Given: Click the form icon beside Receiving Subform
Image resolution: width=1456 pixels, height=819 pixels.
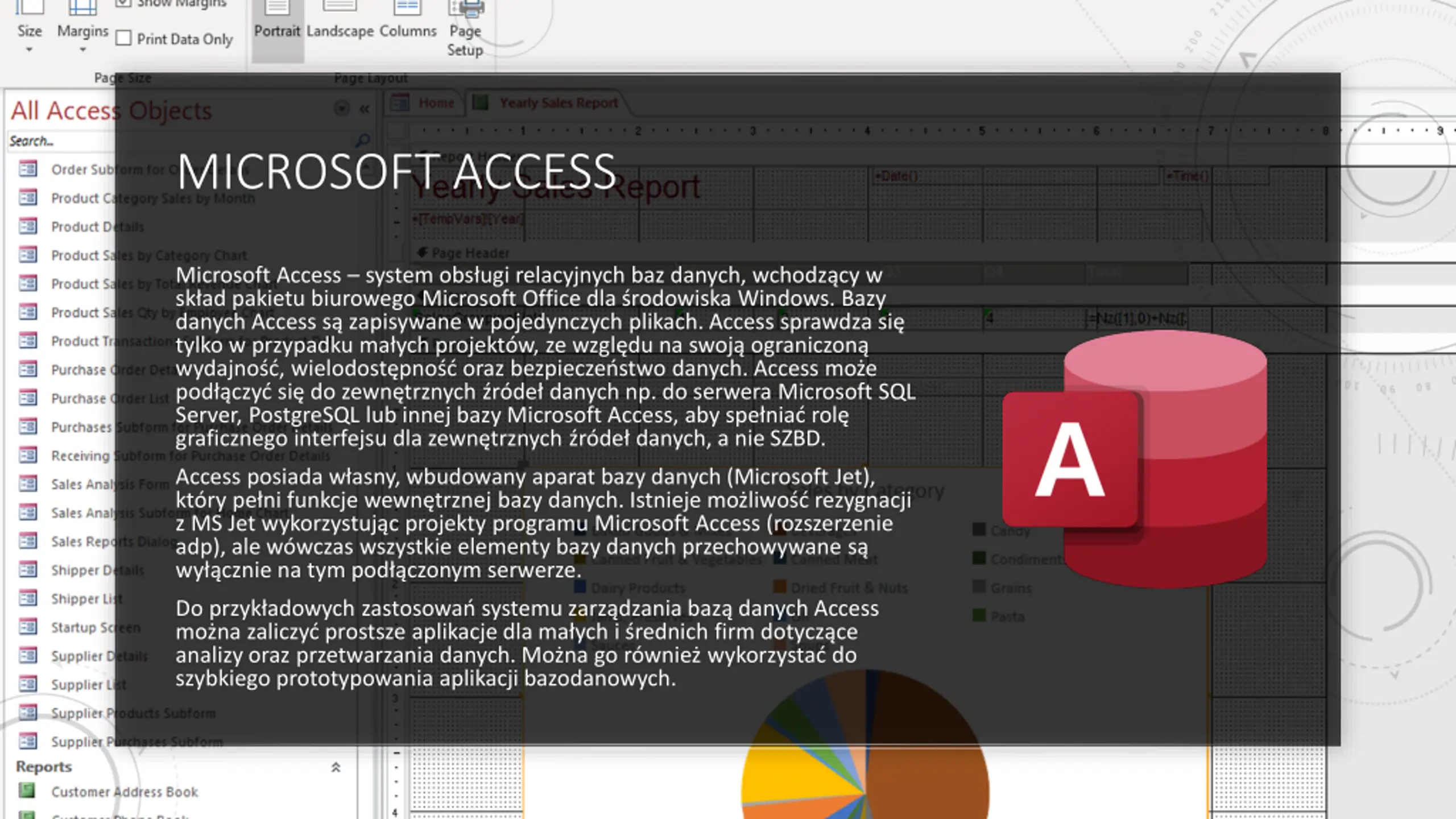Looking at the screenshot, I should tap(28, 455).
